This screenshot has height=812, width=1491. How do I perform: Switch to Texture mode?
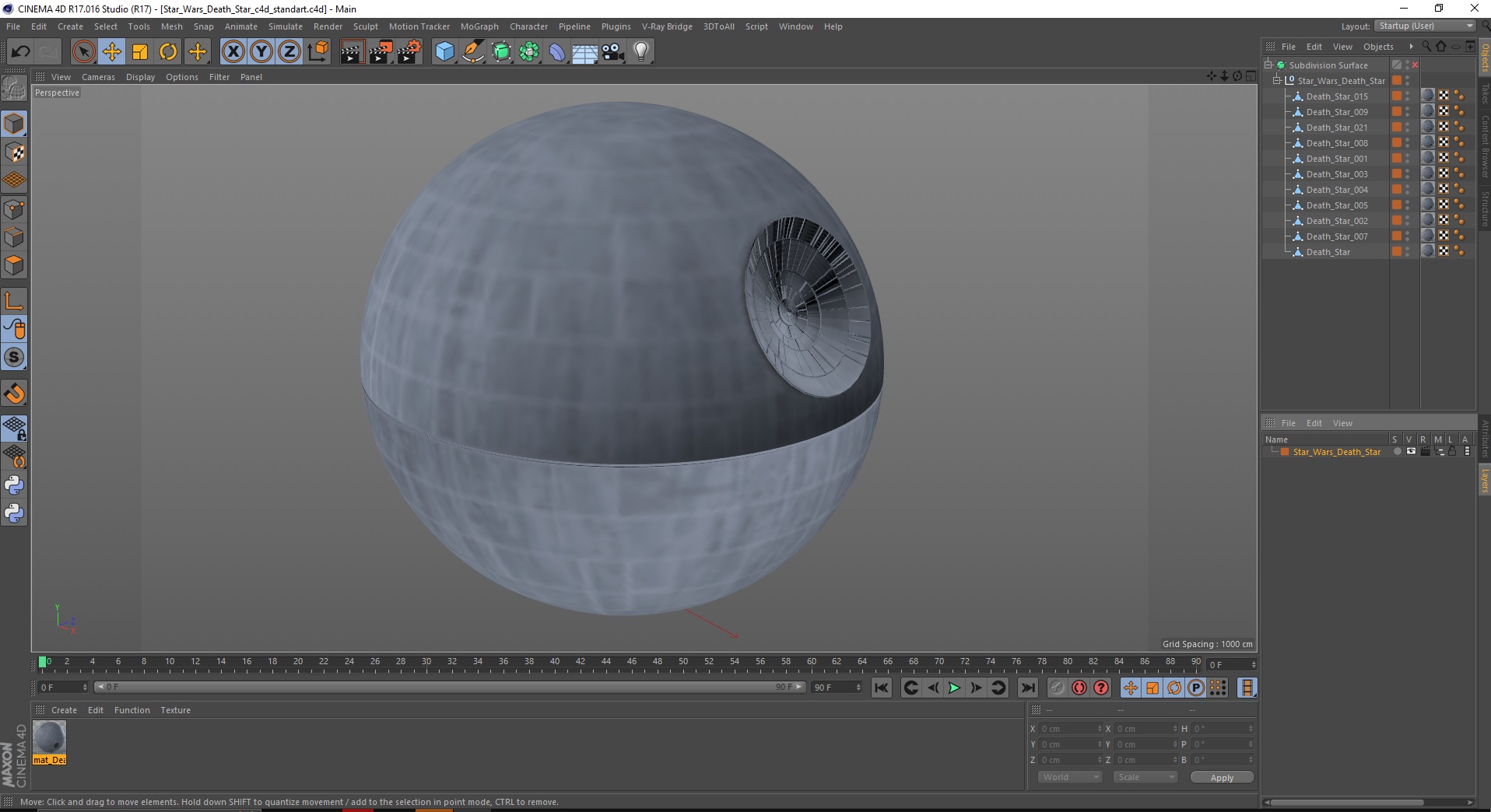(x=14, y=152)
